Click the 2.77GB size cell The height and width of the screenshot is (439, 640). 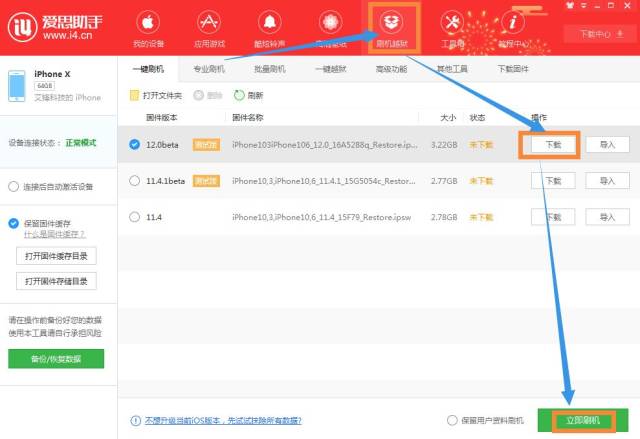[x=444, y=181]
